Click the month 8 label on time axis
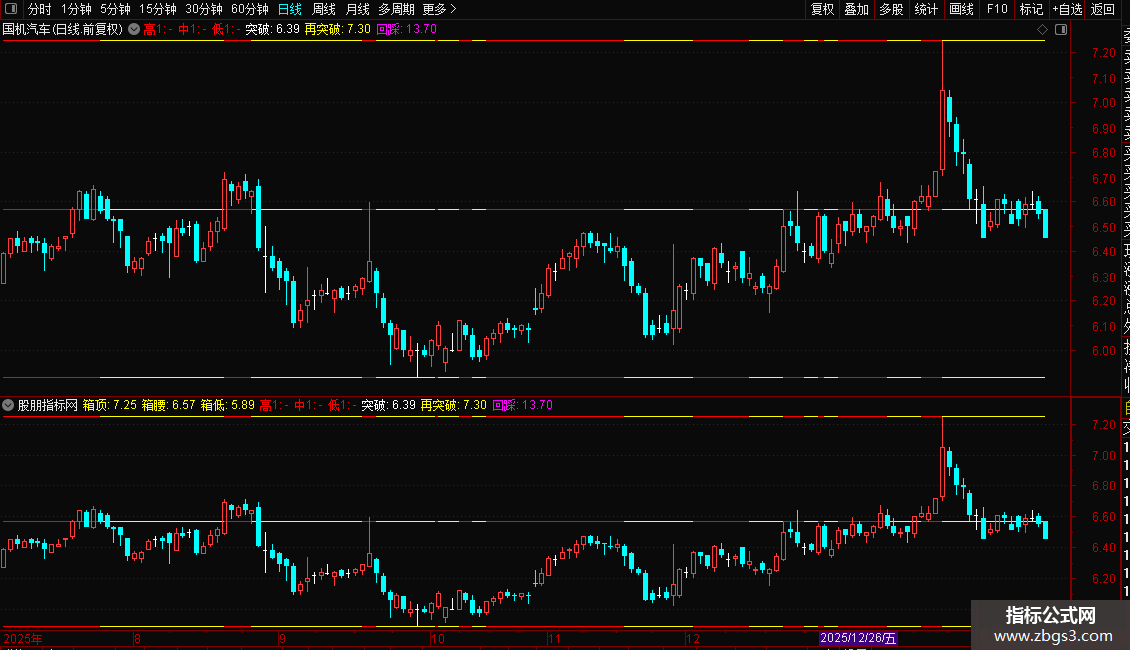Screen dimensions: 1130x650 pyautogui.click(x=137, y=638)
